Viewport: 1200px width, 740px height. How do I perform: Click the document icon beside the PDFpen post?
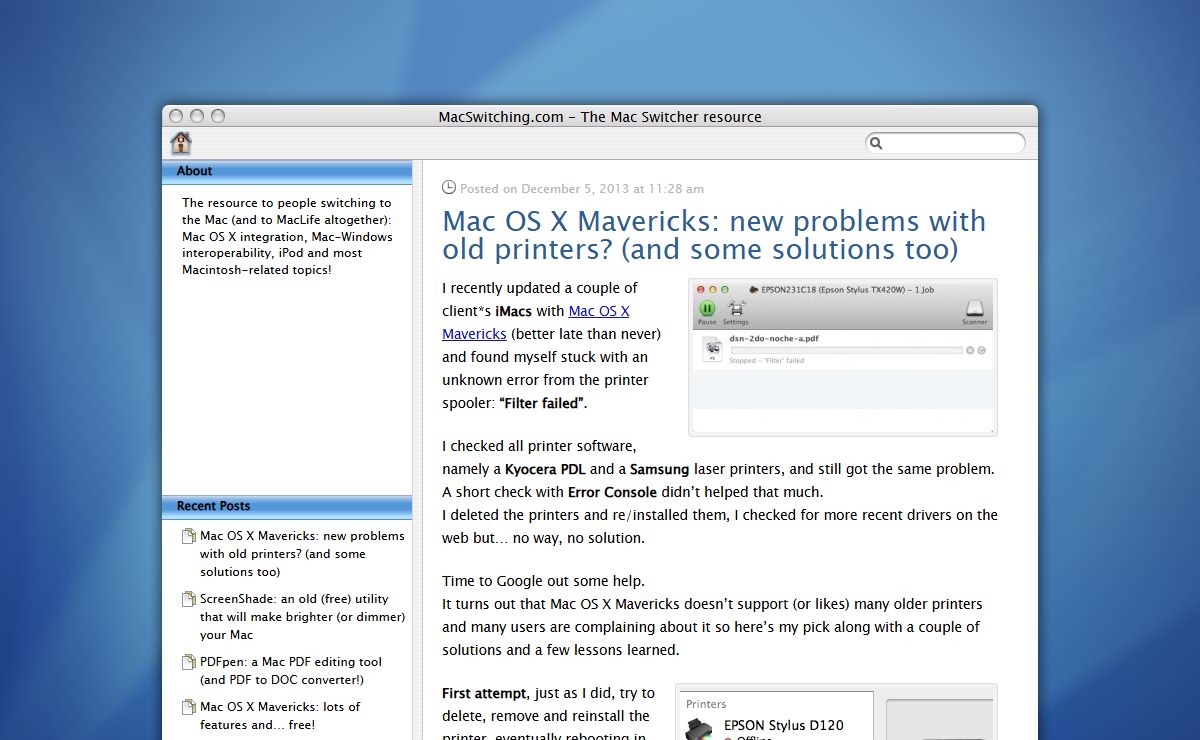pyautogui.click(x=189, y=662)
